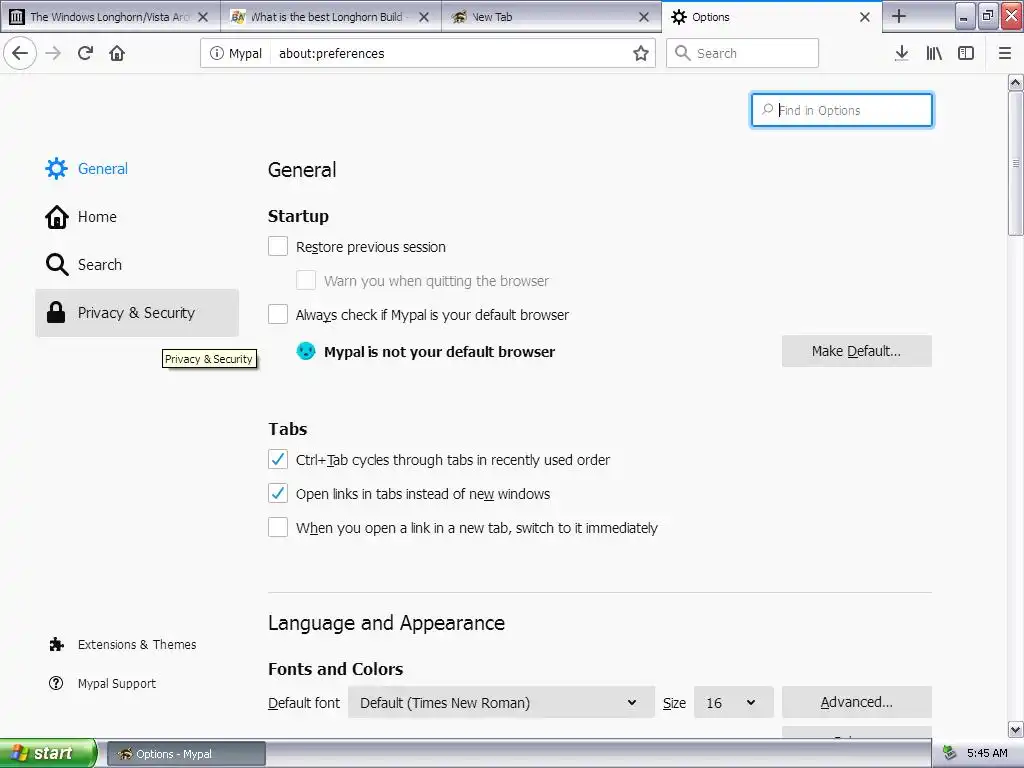This screenshot has width=1024, height=768.
Task: Close the Options tab
Action: point(865,17)
